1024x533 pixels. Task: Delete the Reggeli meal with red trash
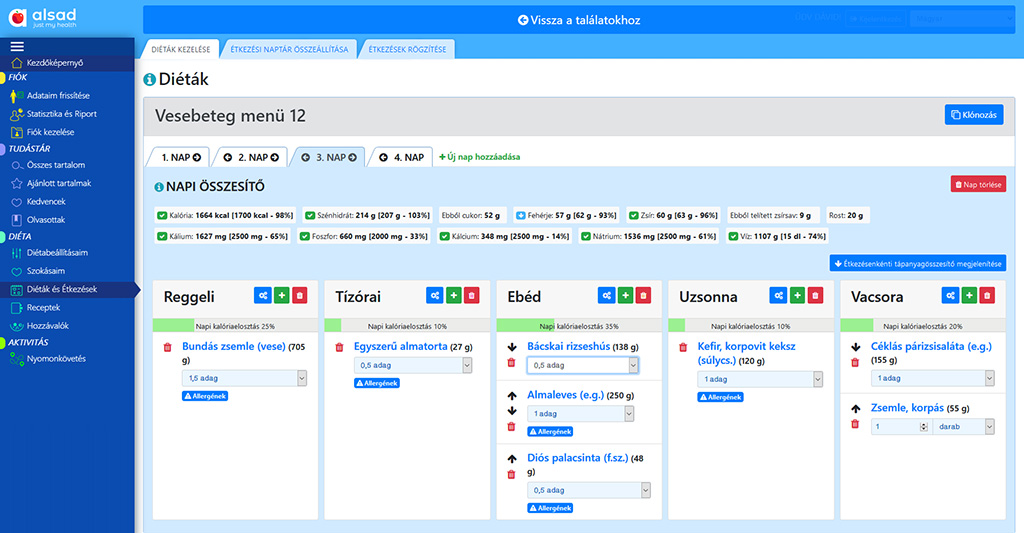(x=300, y=296)
